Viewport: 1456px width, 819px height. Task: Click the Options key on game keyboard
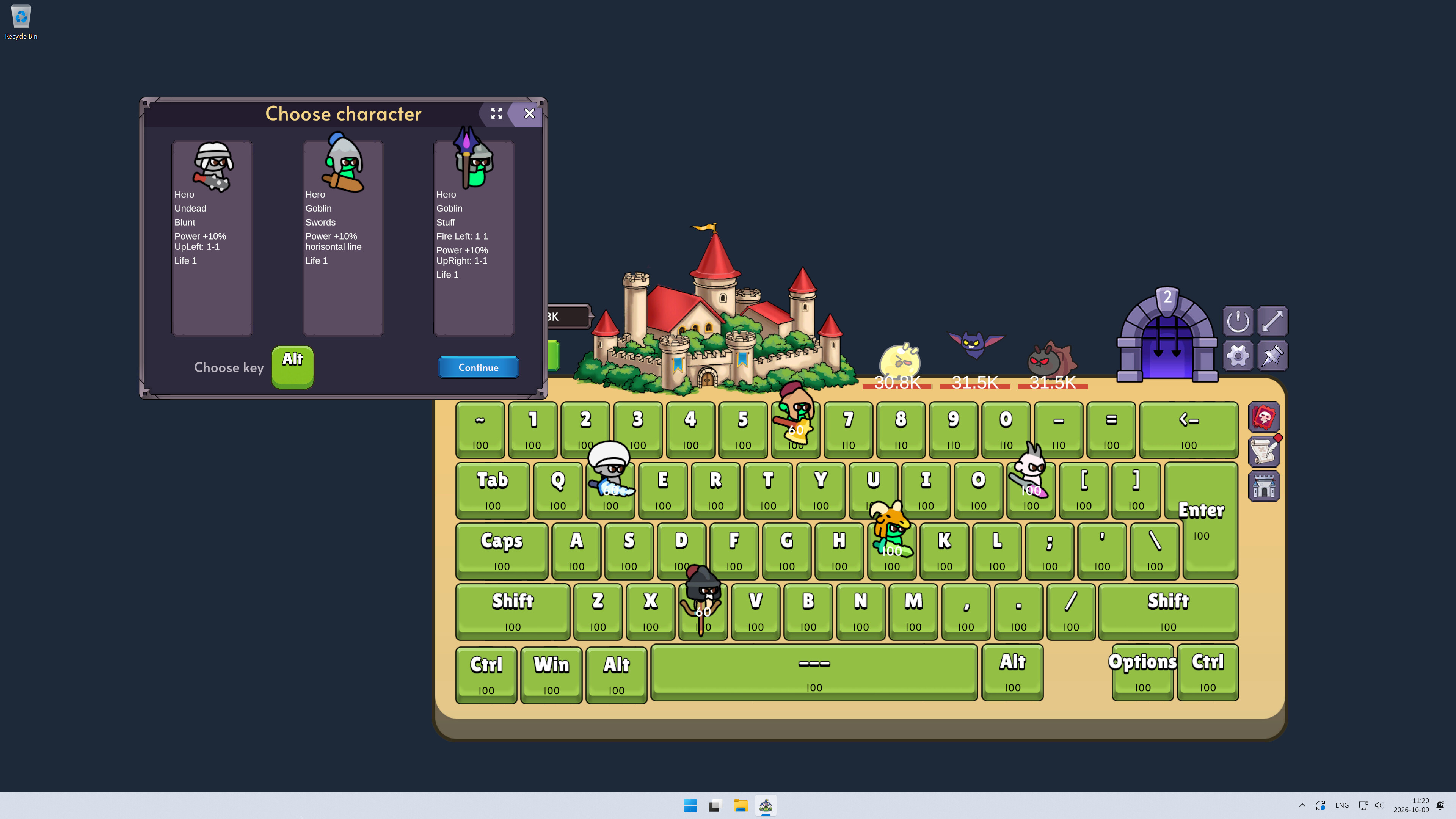pos(1142,673)
